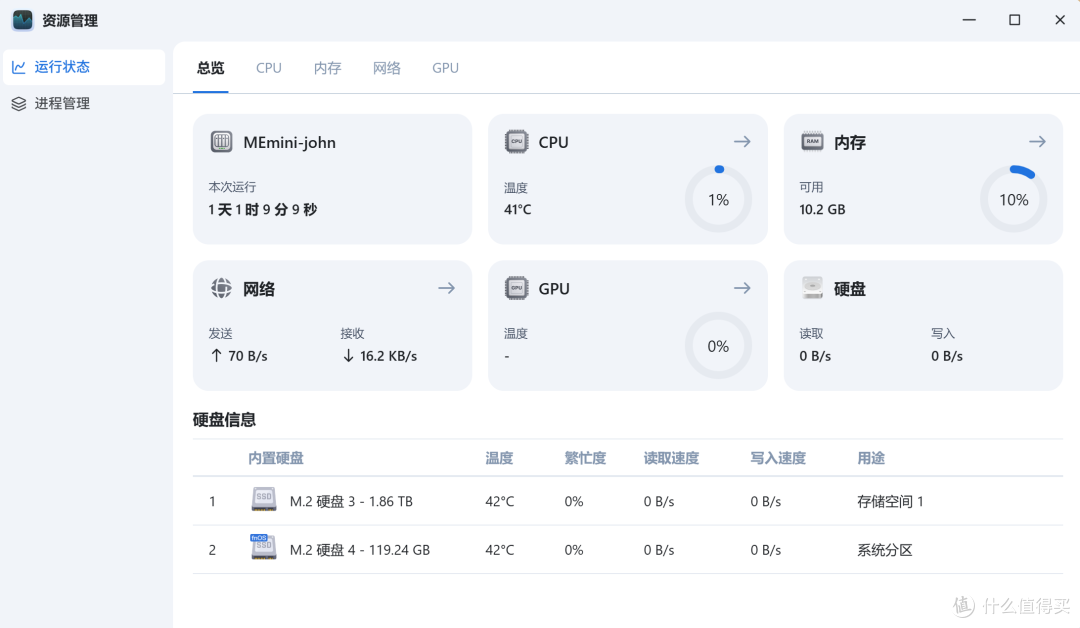1080x628 pixels.
Task: Click the SSD icon for M.2 硬盘 3
Action: point(264,500)
